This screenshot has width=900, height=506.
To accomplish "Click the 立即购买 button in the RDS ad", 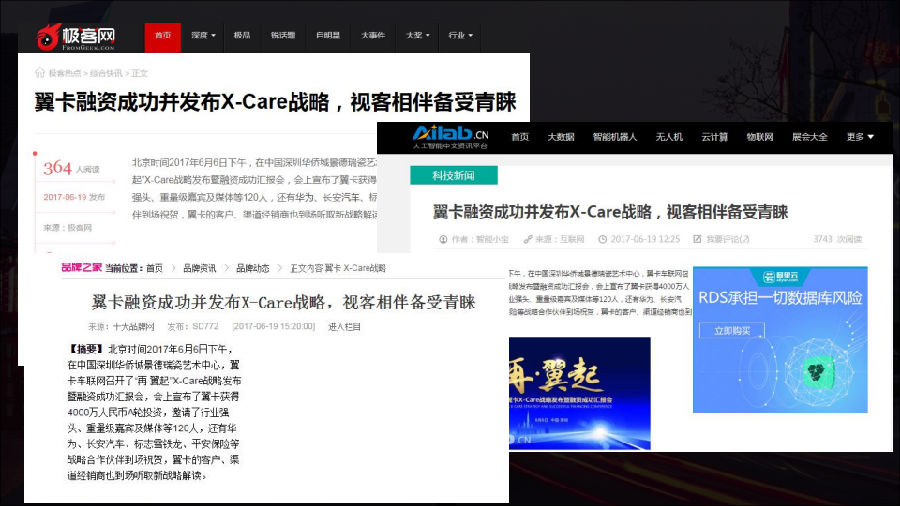I will pos(730,329).
